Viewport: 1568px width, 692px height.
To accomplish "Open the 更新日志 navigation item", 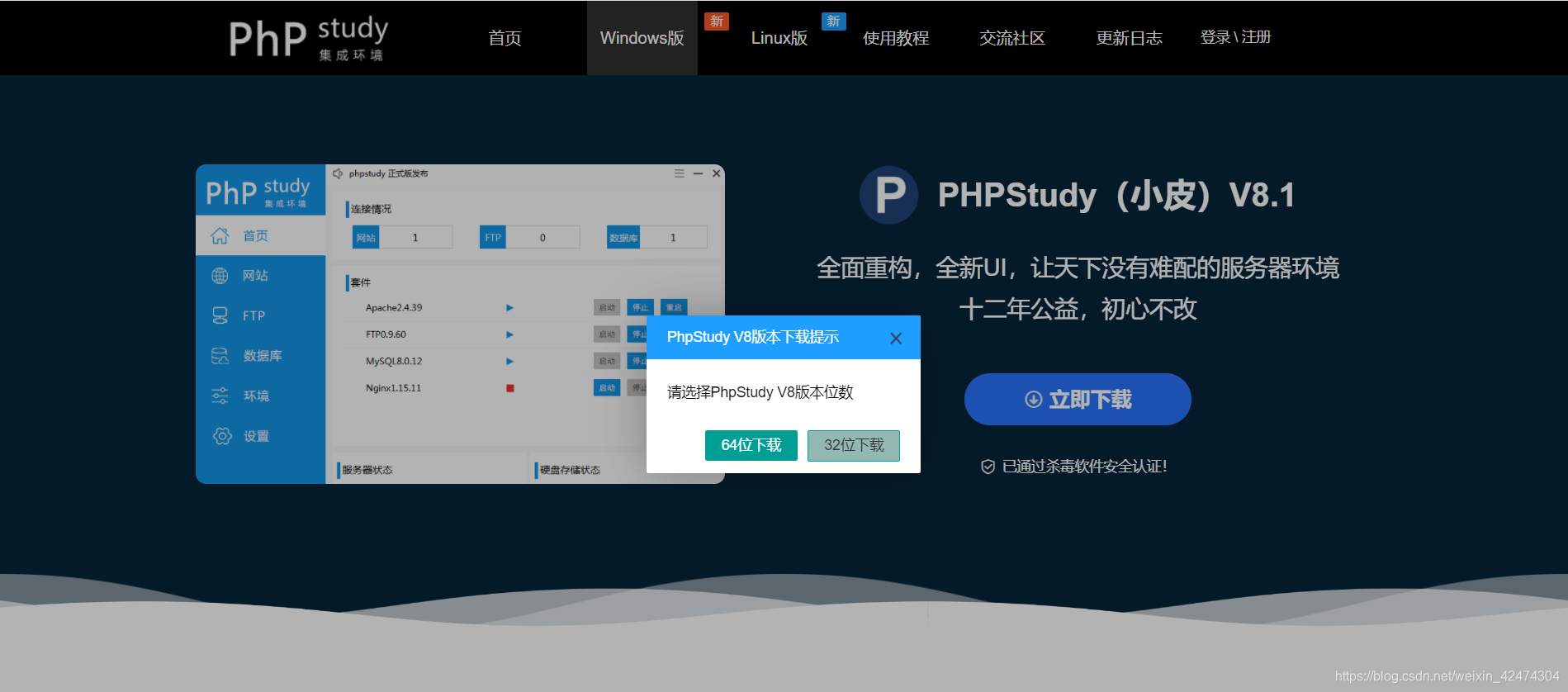I will [x=1129, y=38].
